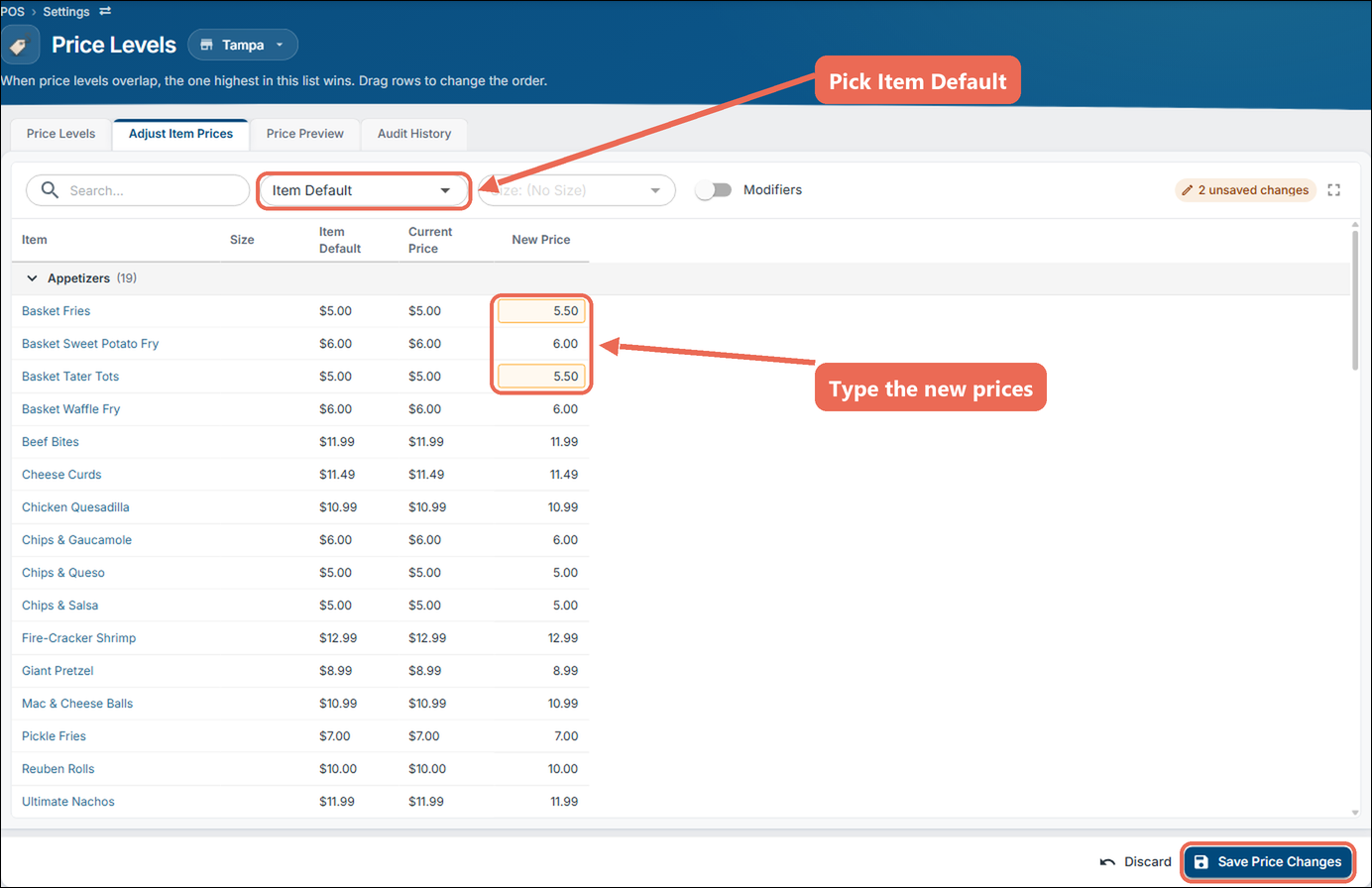Click the item Search field
Screen dimensions: 1372x888
click(138, 190)
